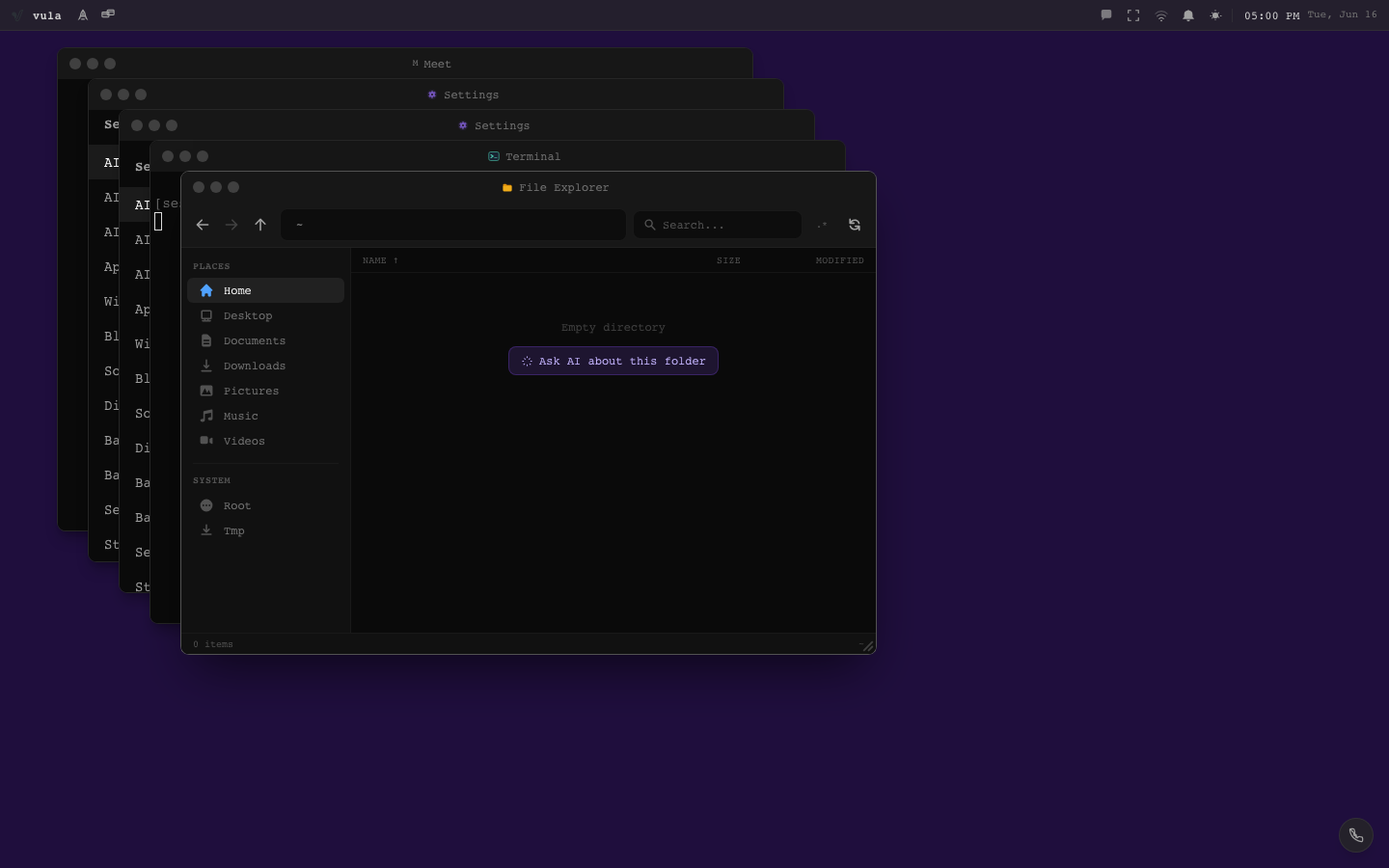Screen dimensions: 1389x868
Task: Click the Home house icon
Action: (206, 290)
